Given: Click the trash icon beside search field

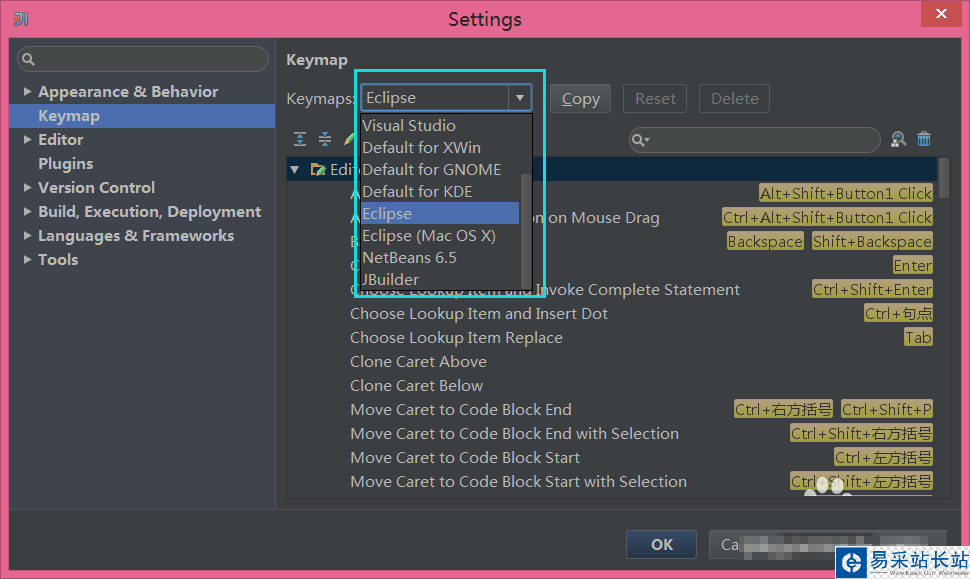Looking at the screenshot, I should point(924,139).
